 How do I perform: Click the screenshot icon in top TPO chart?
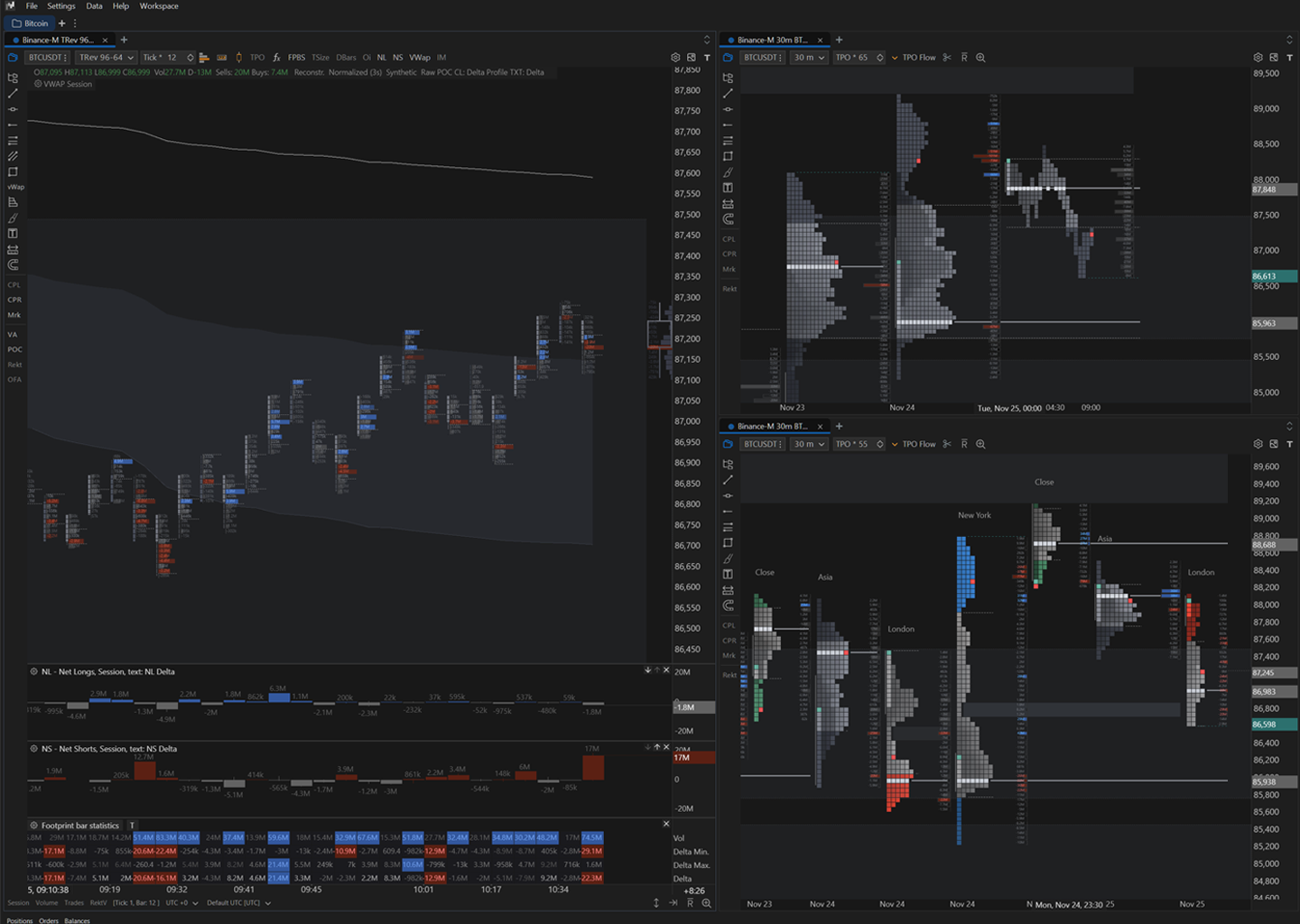pos(1274,58)
